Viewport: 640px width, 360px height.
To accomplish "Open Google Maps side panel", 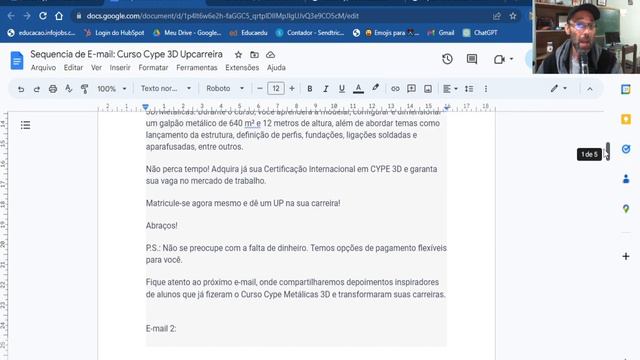I will 626,209.
